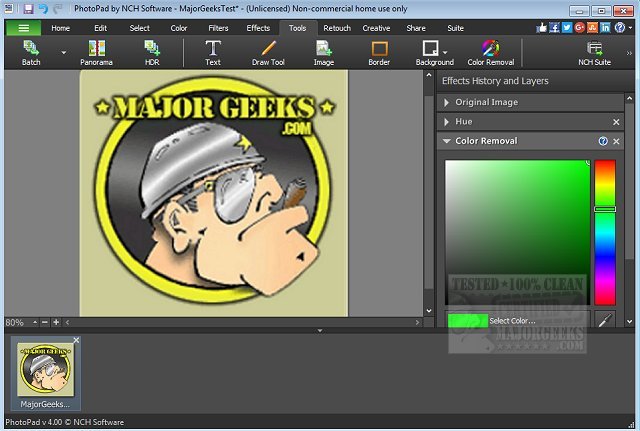Remove the Hue effect layer
The width and height of the screenshot is (640, 431).
point(616,122)
